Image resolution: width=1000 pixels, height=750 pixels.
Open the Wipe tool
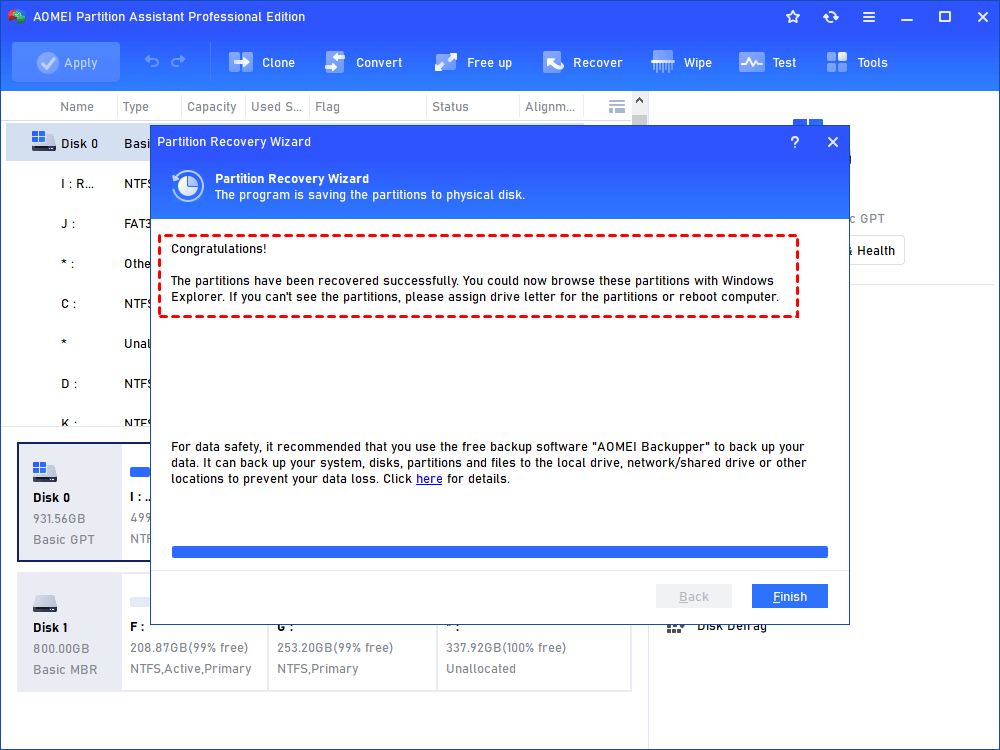(681, 62)
